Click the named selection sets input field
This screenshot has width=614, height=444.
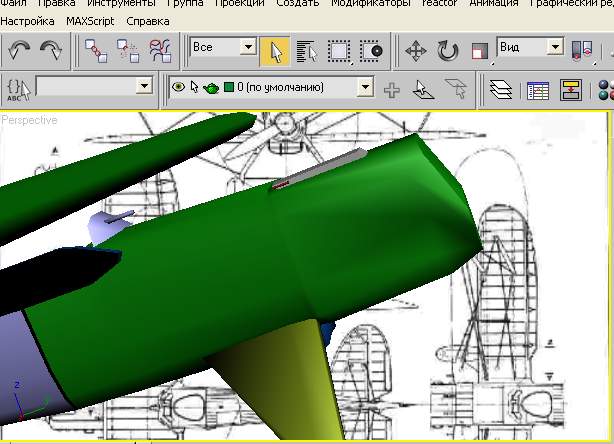[85, 88]
